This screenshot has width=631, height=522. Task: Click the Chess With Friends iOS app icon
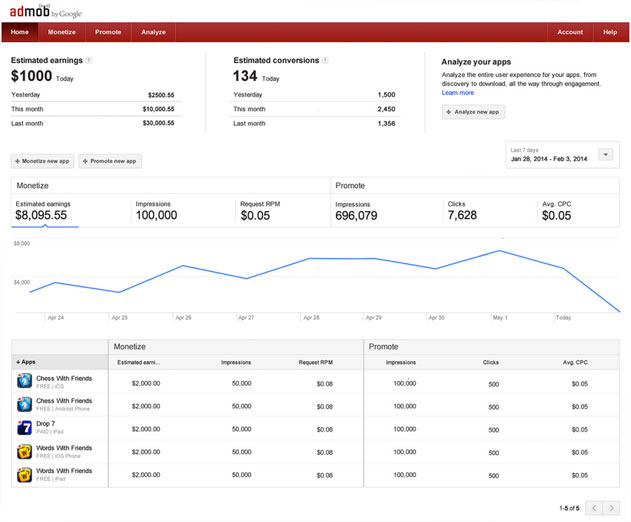point(25,381)
